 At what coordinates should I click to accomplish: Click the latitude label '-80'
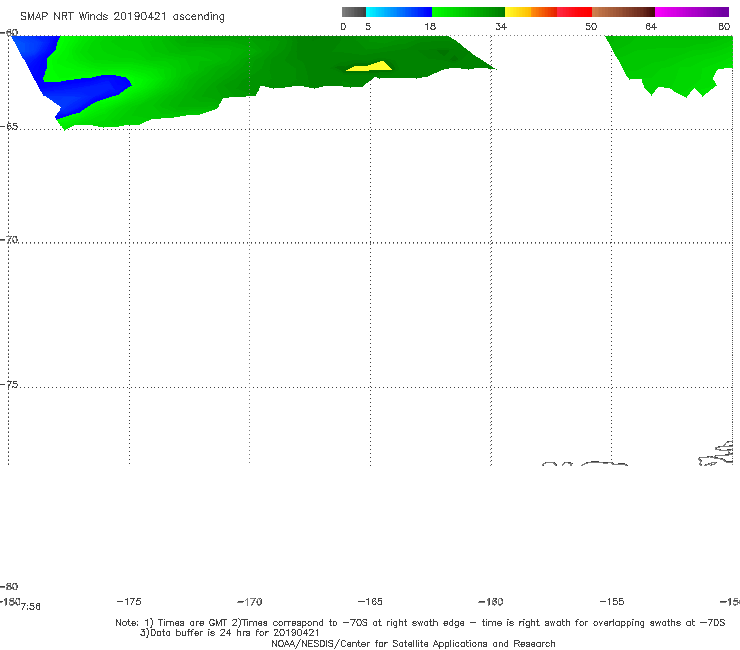click(x=9, y=586)
